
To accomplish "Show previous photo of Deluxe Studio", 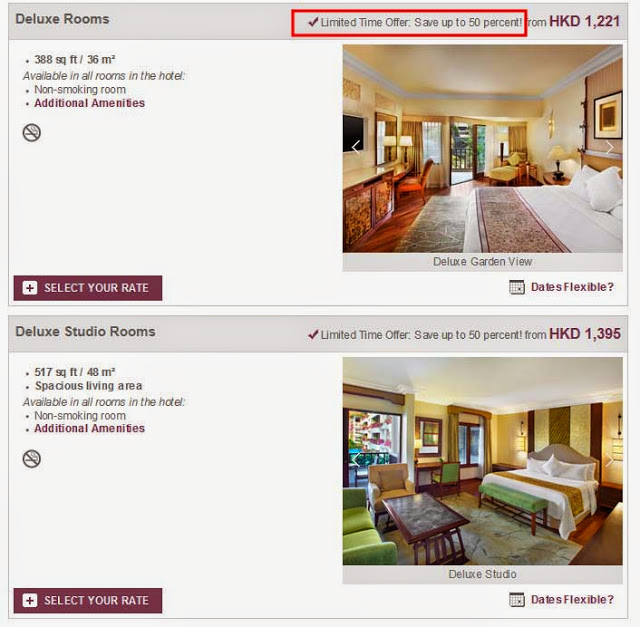I will [x=356, y=460].
